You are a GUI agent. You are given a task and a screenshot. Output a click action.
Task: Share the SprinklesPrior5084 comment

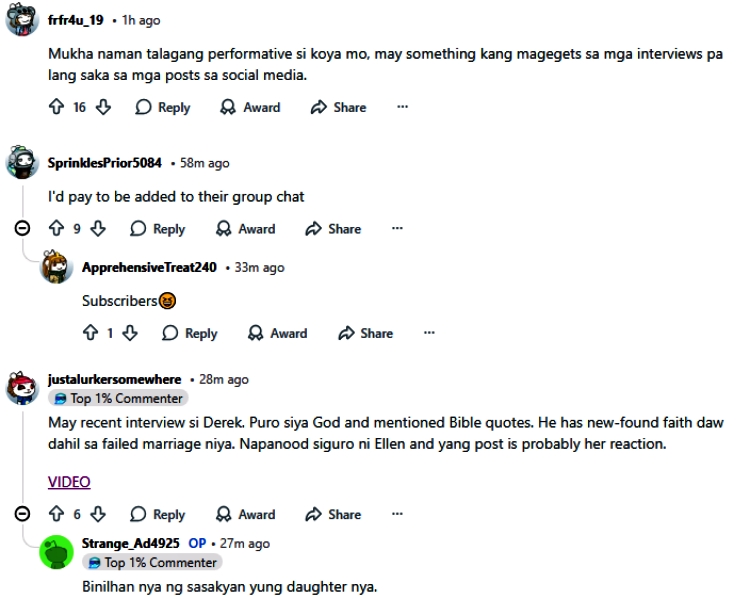pyautogui.click(x=334, y=229)
